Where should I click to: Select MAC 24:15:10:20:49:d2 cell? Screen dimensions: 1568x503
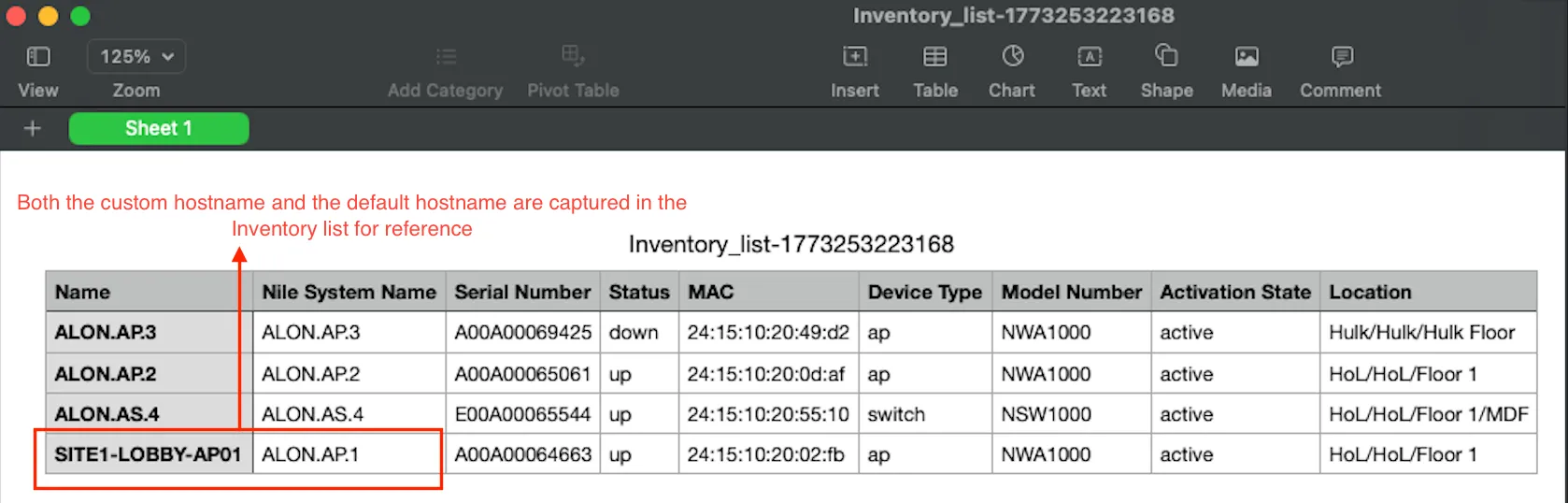pos(769,332)
